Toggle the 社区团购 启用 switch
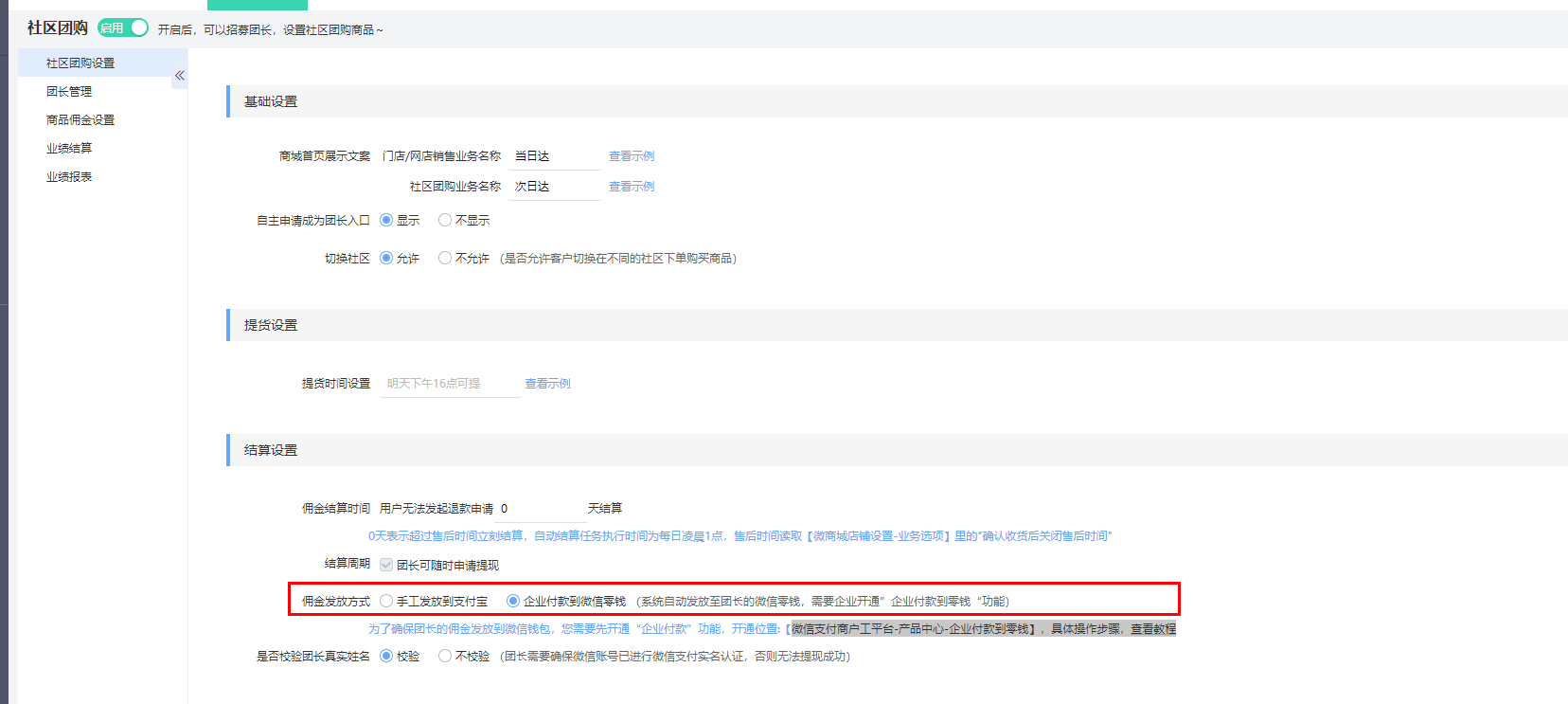This screenshot has width=1568, height=704. (123, 28)
